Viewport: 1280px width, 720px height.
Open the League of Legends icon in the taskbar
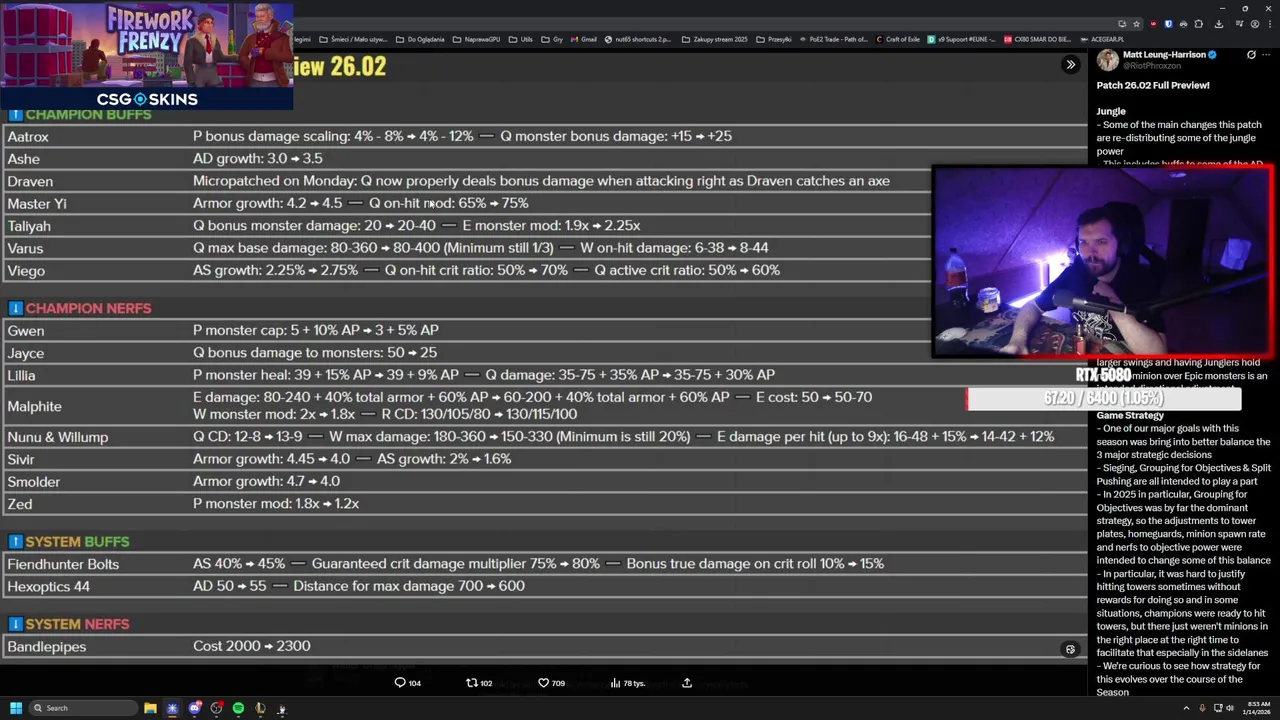260,708
